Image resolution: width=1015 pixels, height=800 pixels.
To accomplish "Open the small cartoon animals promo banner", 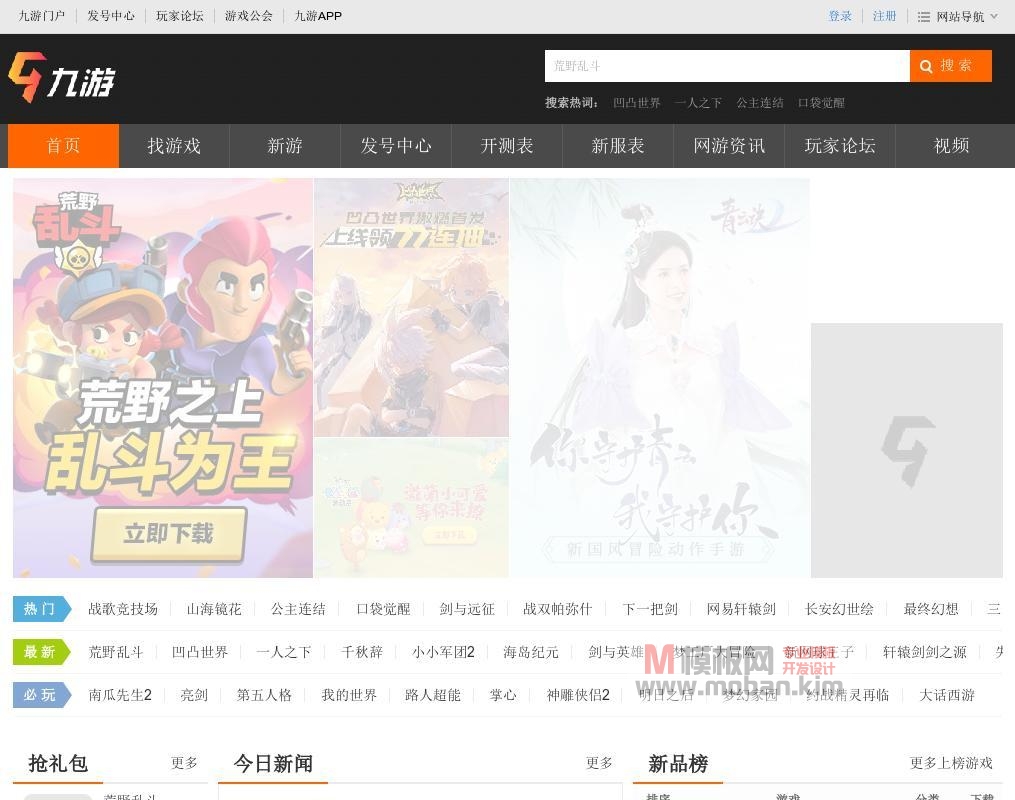I will [x=412, y=508].
